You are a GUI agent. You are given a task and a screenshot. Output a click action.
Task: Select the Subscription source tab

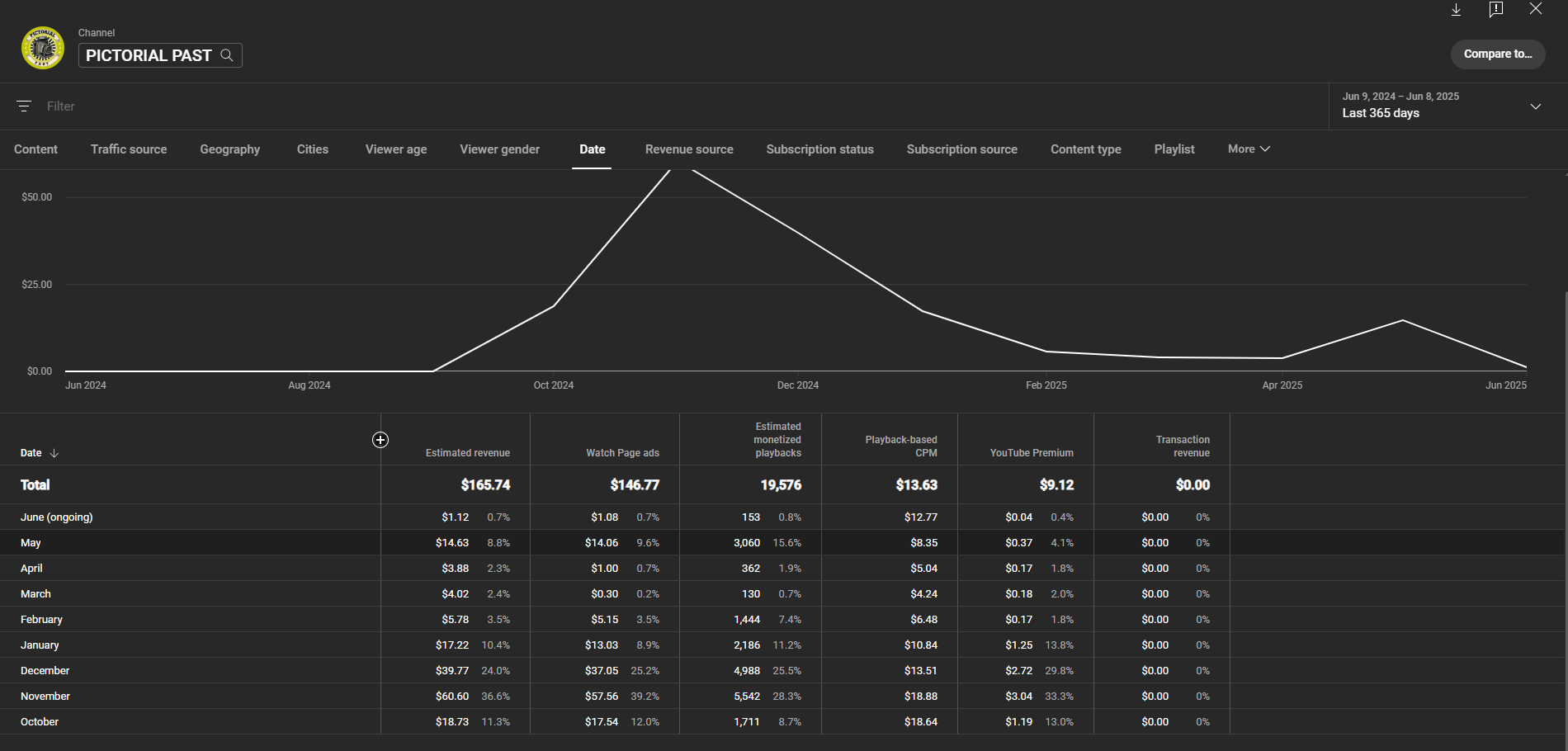coord(961,149)
